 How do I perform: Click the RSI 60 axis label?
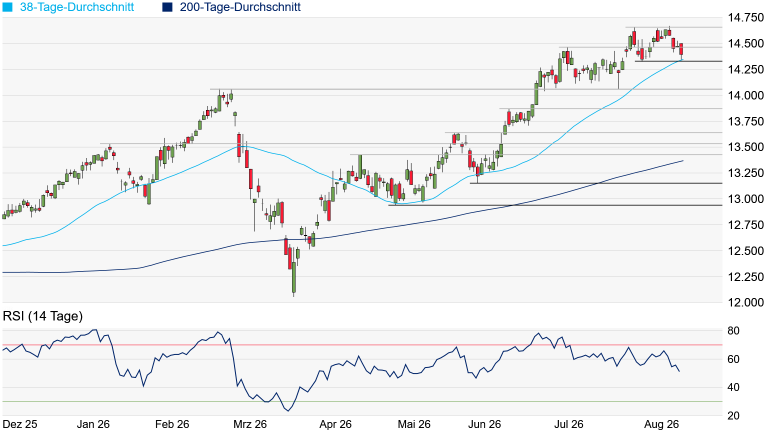(733, 359)
